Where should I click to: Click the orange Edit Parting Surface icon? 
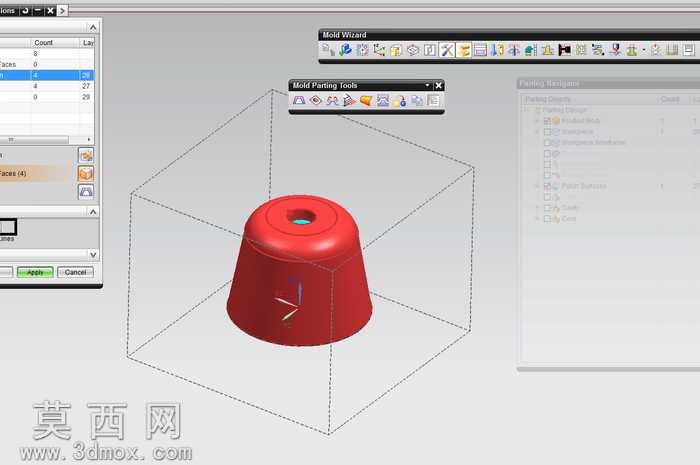tap(366, 100)
